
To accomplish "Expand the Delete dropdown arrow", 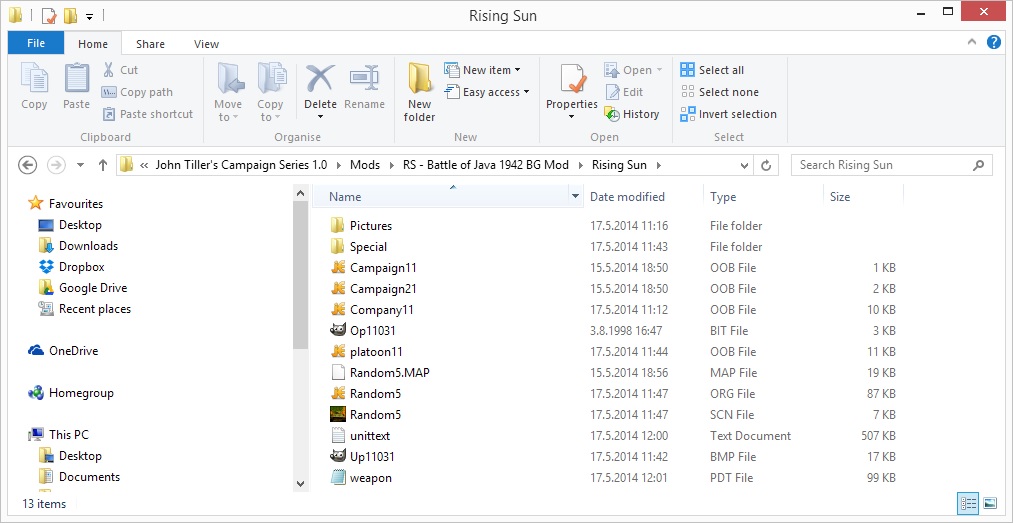I will [320, 118].
